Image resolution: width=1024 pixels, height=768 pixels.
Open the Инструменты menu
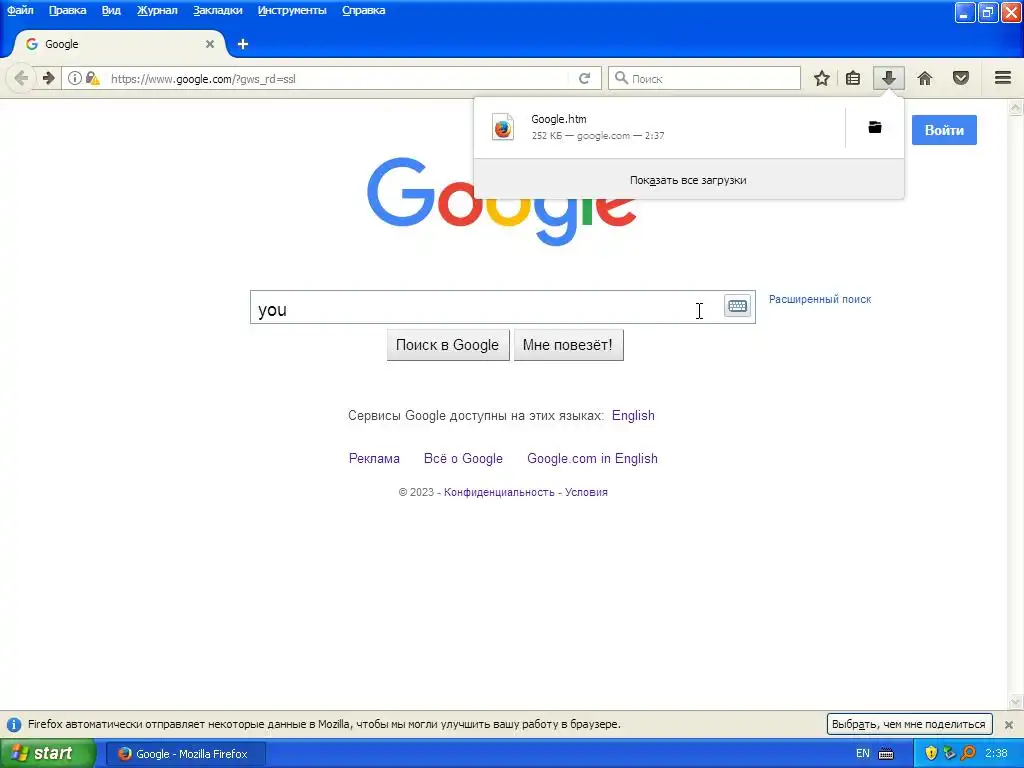(x=292, y=10)
